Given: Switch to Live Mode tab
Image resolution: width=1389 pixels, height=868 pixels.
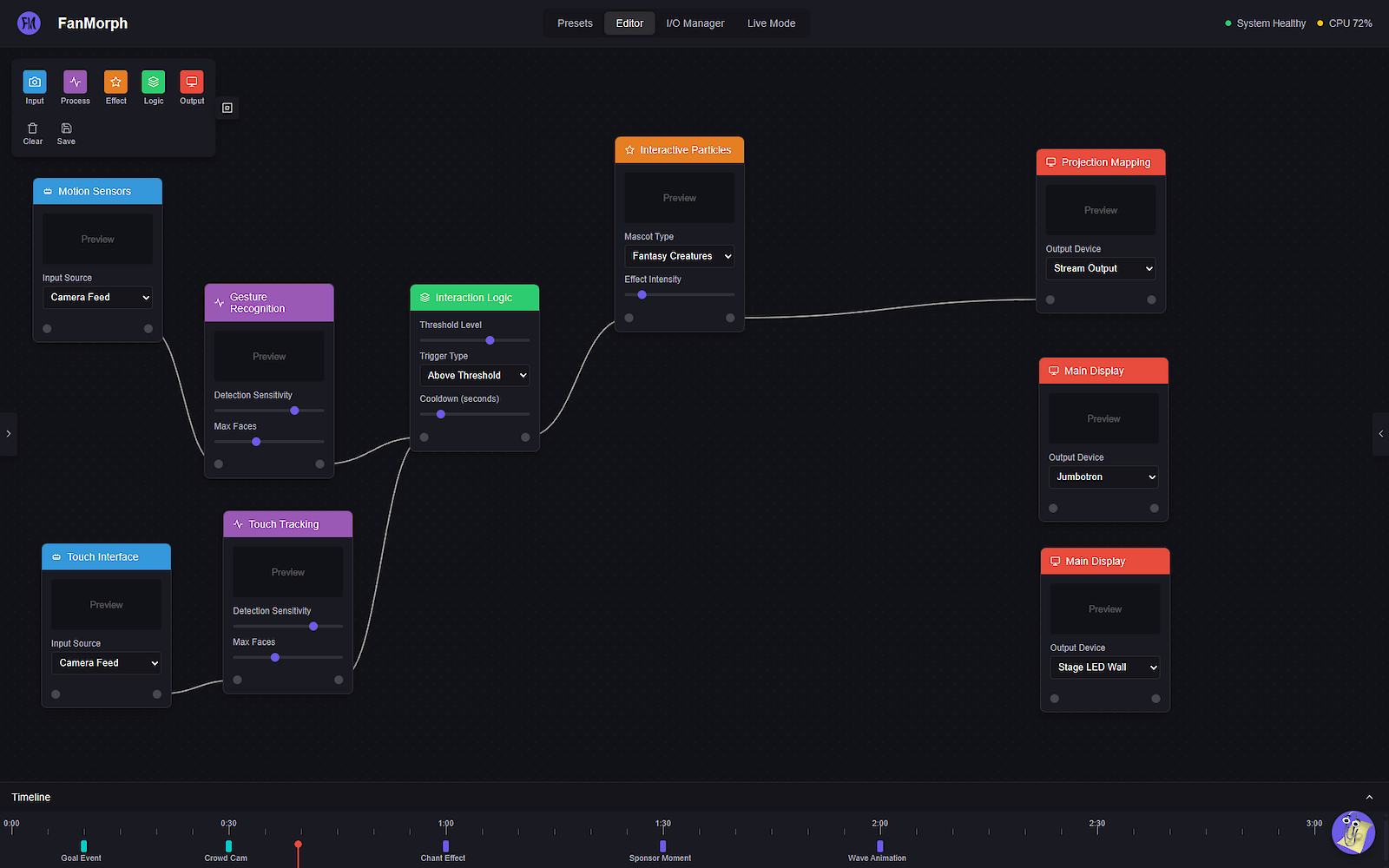Looking at the screenshot, I should click(x=771, y=23).
